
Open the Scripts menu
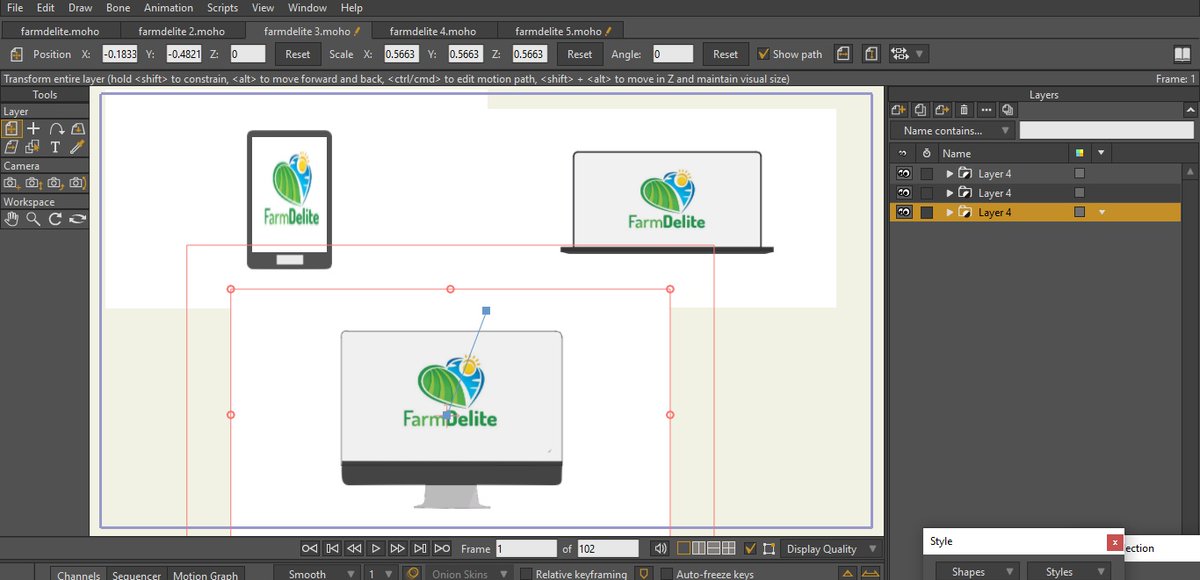tap(222, 8)
